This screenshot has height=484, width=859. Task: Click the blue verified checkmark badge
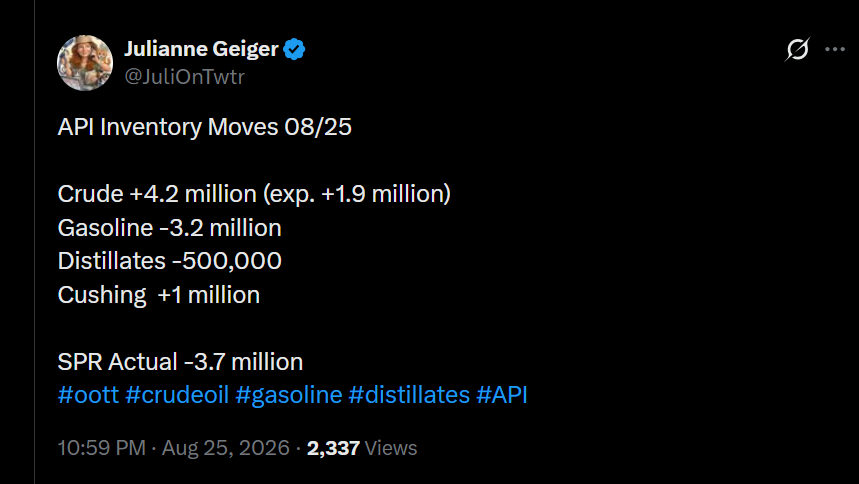pos(294,49)
